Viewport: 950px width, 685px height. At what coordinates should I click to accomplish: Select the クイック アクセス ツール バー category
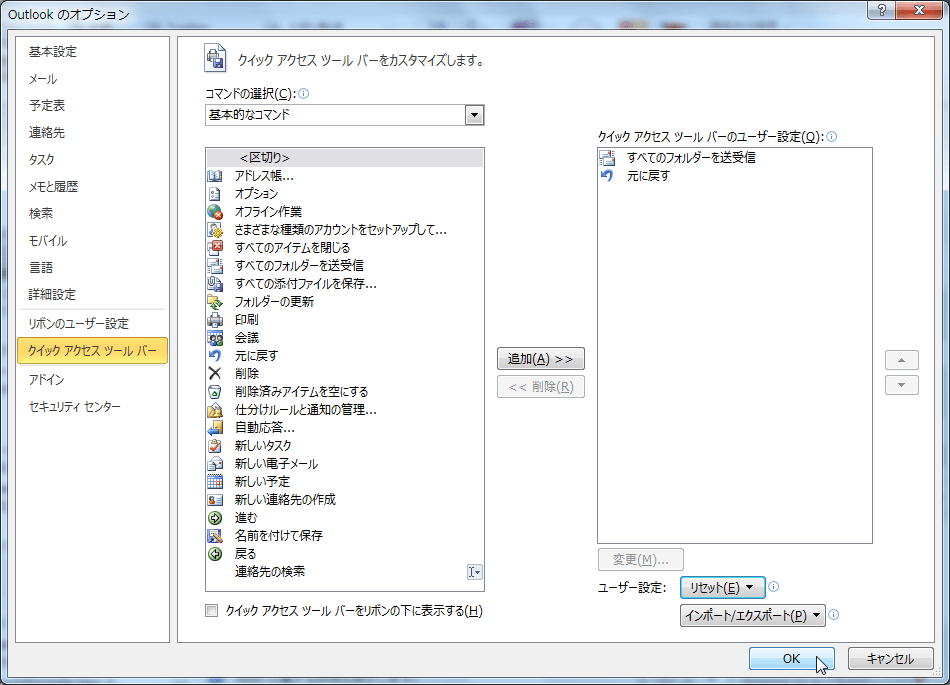pyautogui.click(x=92, y=351)
